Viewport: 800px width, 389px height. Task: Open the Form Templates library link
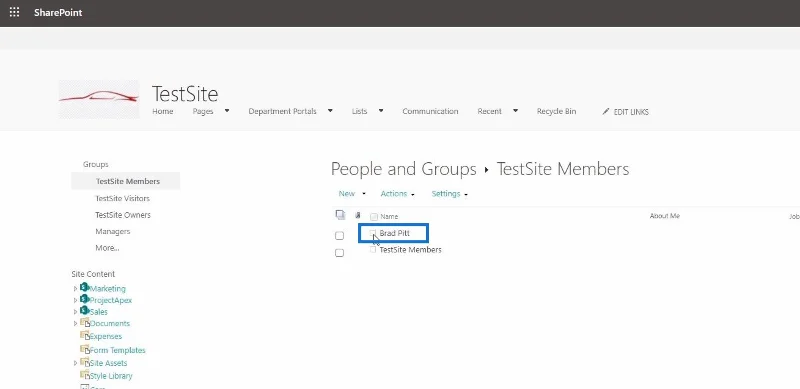[118, 350]
